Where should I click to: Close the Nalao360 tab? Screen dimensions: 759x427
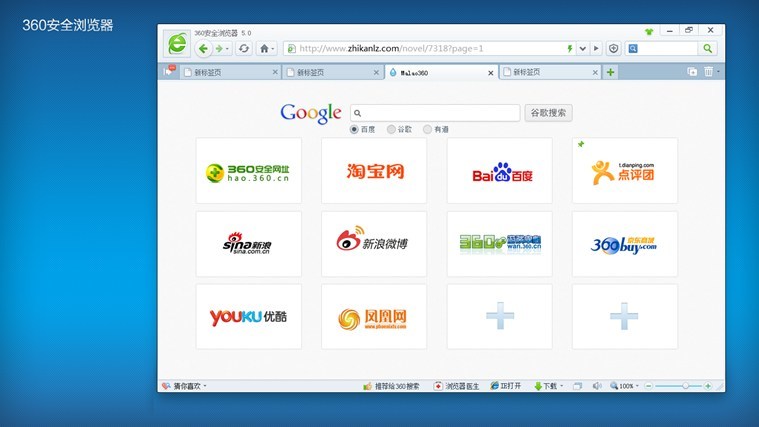click(490, 73)
